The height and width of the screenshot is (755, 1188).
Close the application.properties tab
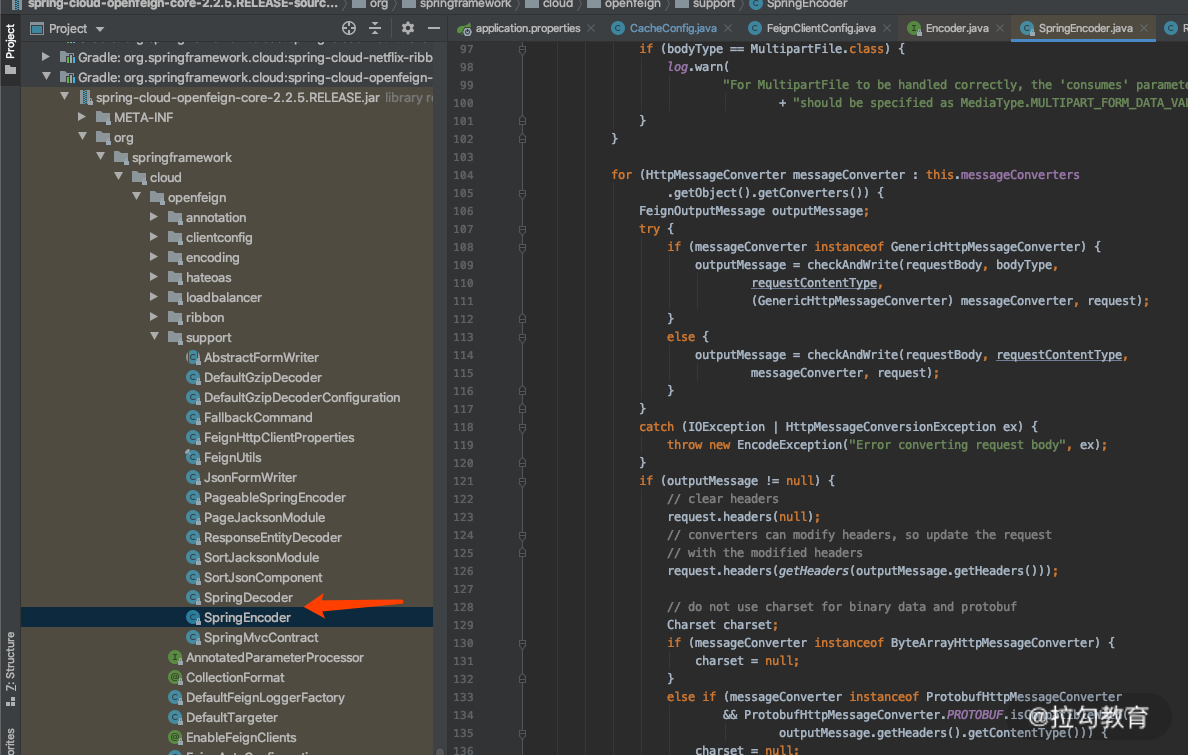coord(591,29)
